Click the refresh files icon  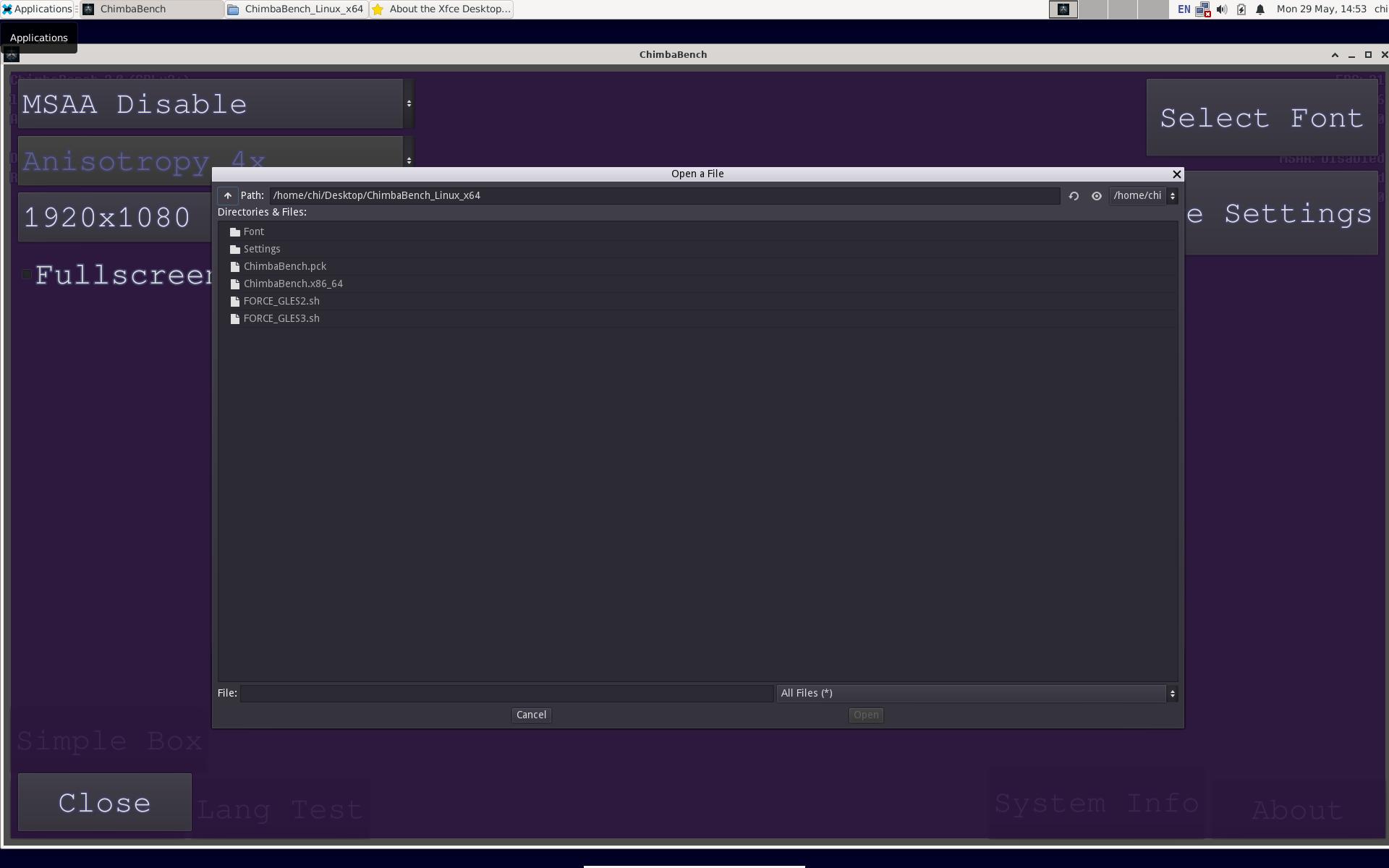point(1074,196)
